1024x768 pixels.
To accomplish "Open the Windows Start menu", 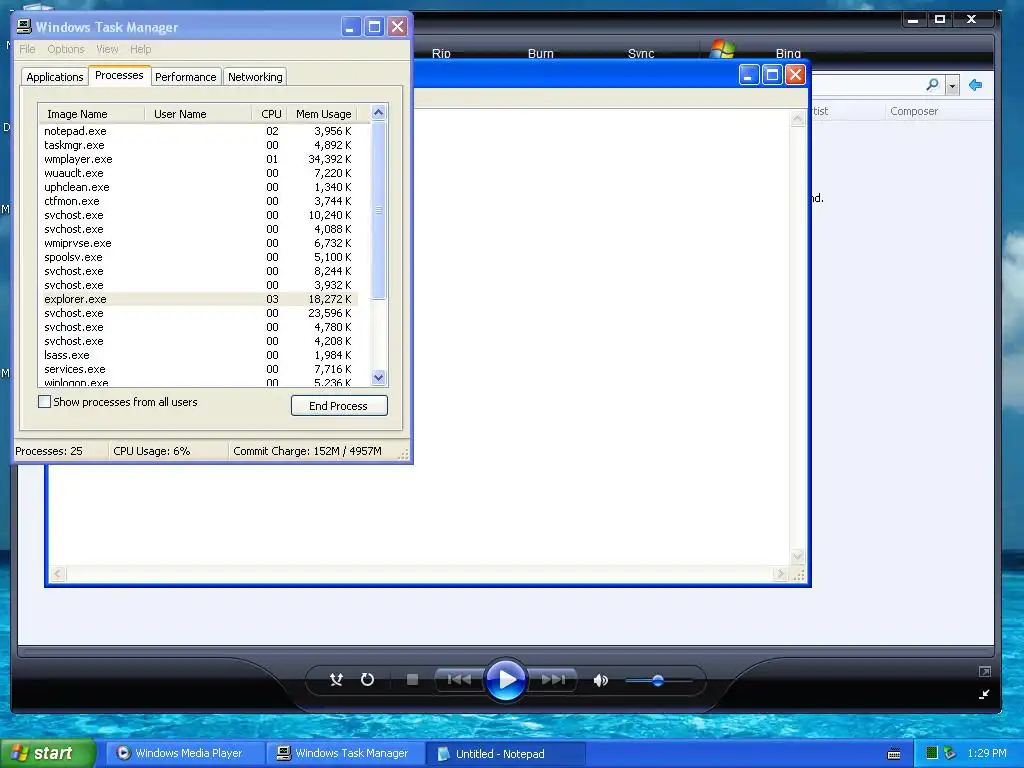I will tap(48, 754).
